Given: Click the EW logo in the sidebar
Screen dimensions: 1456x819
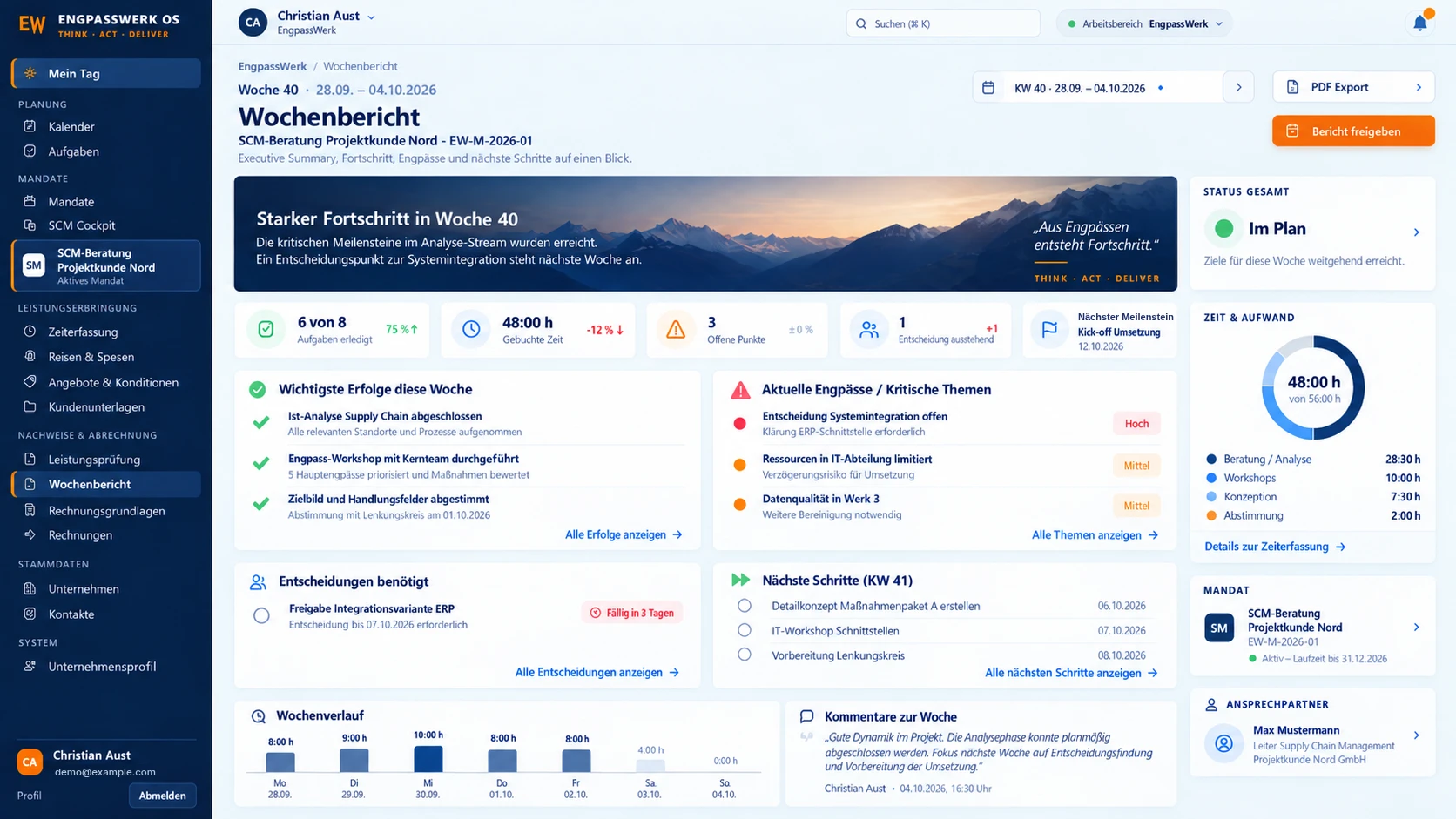Looking at the screenshot, I should coord(32,24).
